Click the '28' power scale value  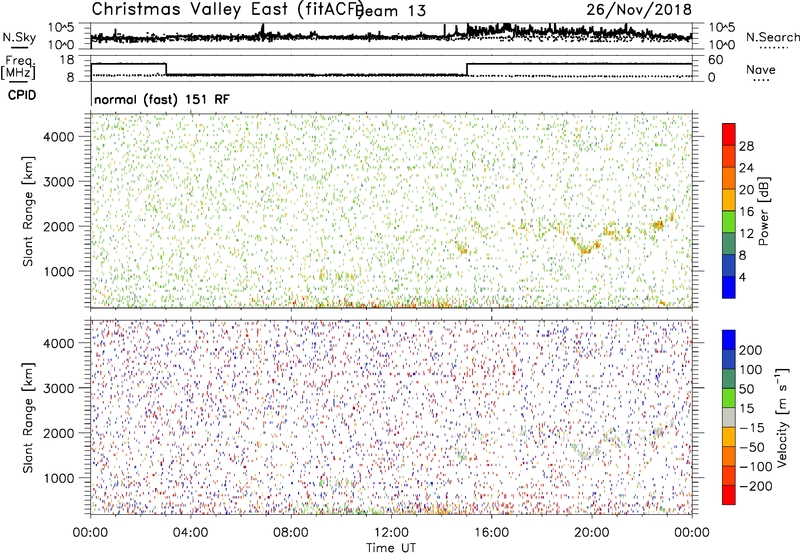coord(746,146)
